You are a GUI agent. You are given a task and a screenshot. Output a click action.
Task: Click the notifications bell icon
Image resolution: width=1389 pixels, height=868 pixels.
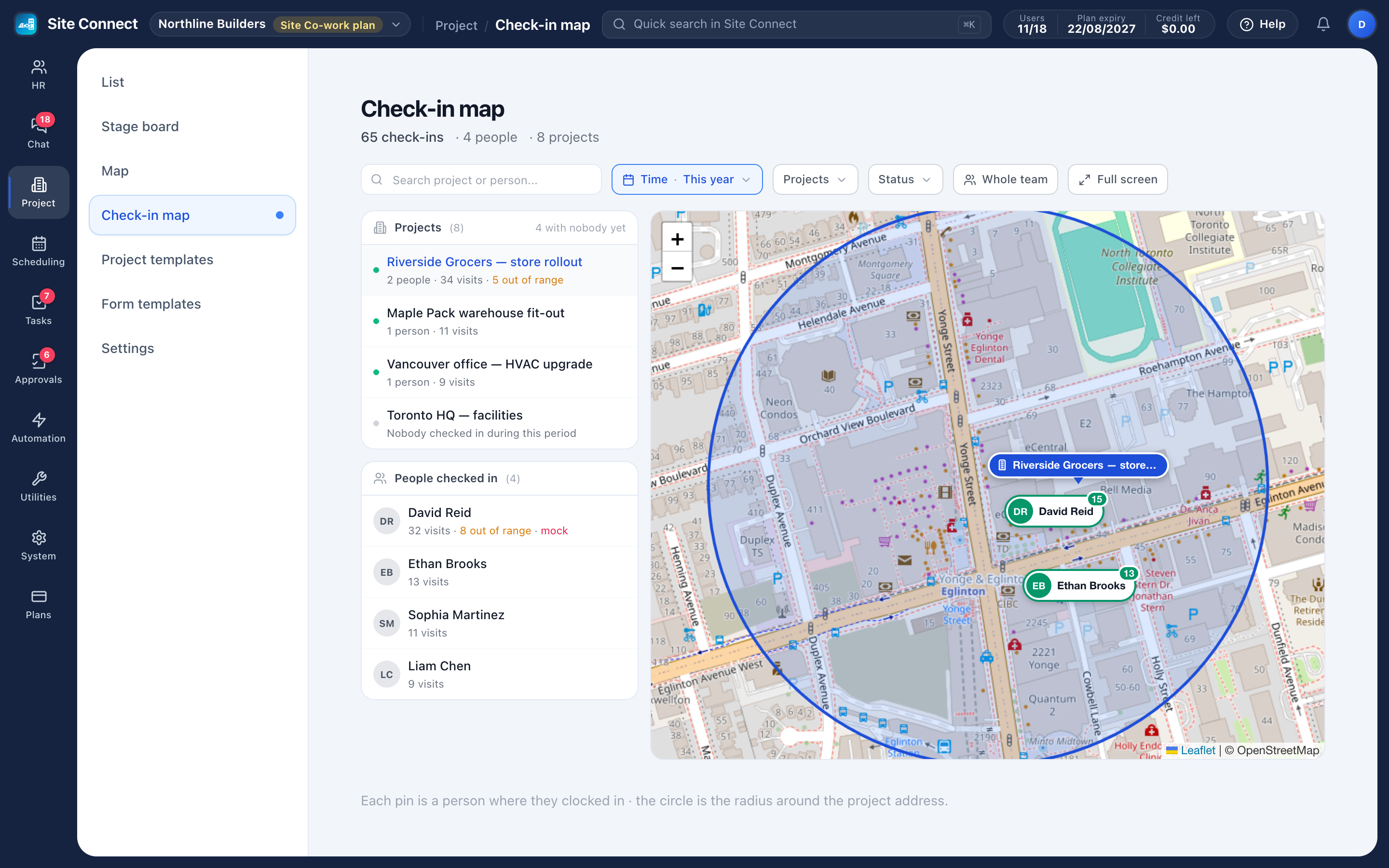[1323, 24]
